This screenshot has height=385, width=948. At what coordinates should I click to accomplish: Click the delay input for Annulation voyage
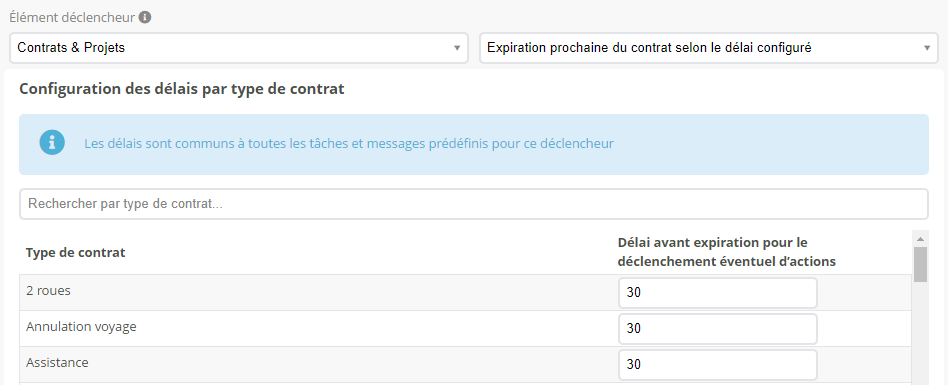[718, 329]
